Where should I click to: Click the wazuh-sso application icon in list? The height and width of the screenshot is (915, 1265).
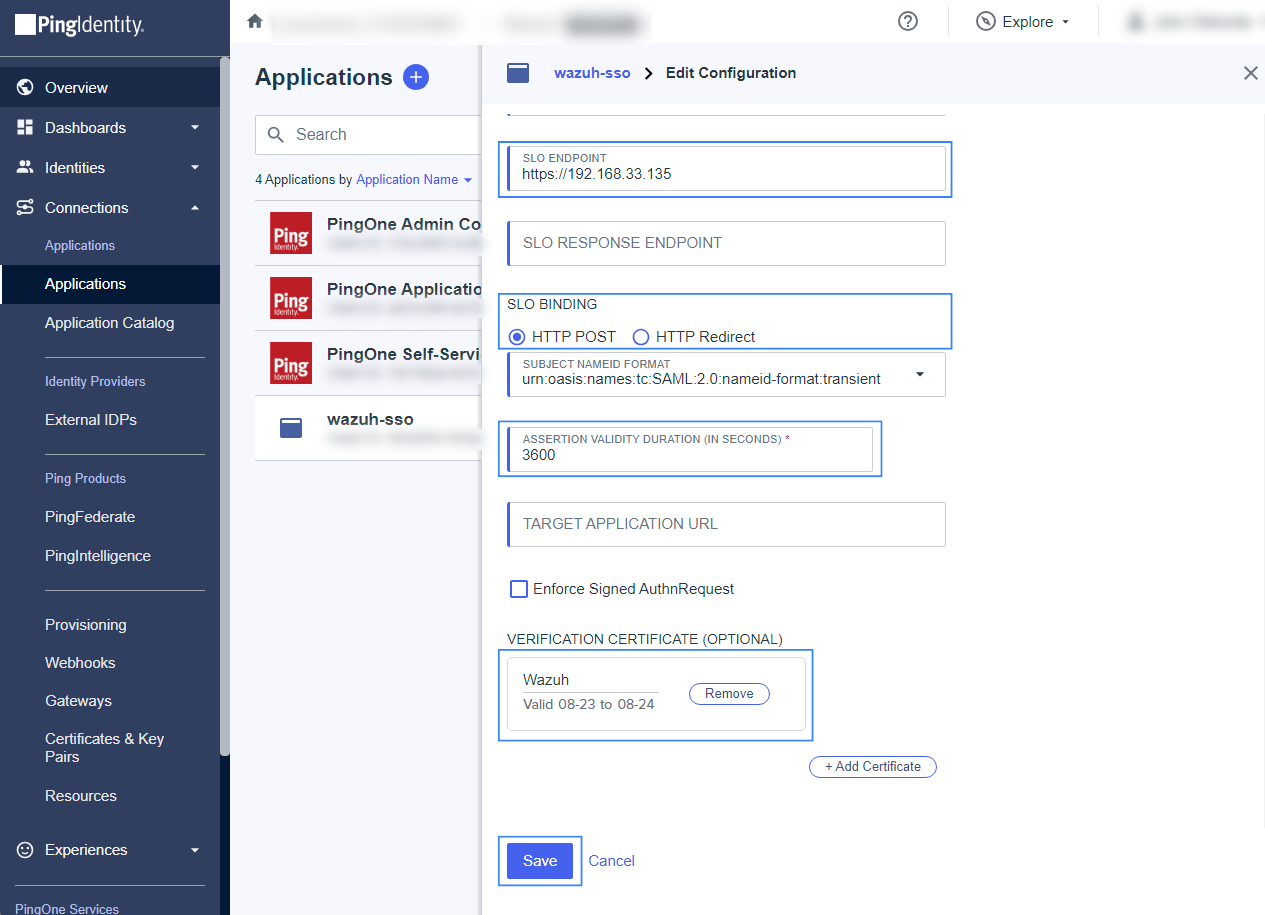(291, 428)
